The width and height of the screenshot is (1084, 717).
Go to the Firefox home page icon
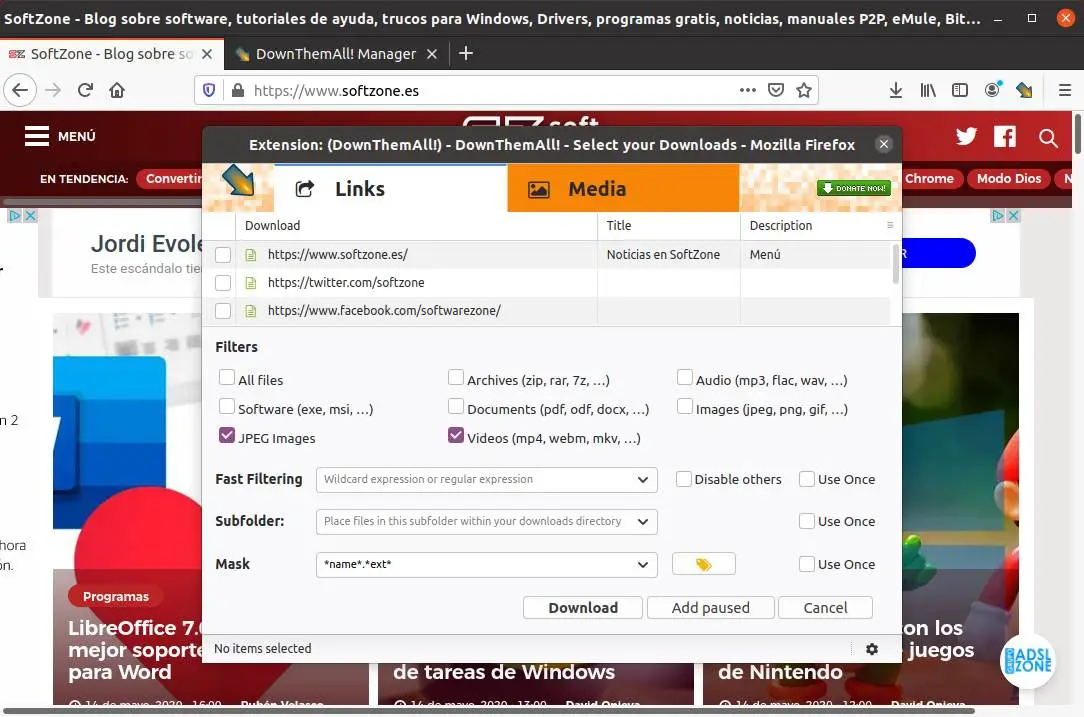(x=117, y=91)
